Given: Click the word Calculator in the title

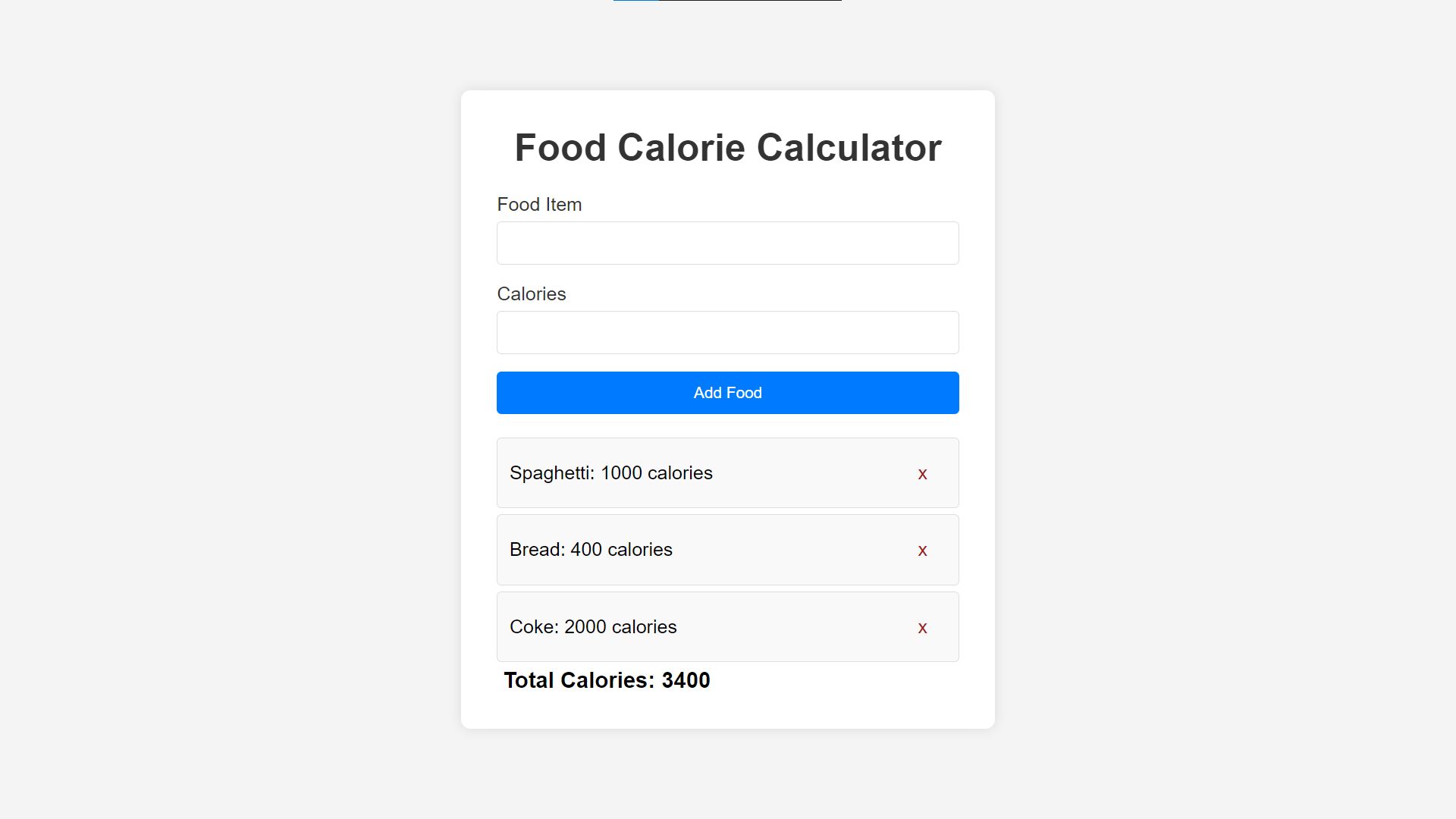Looking at the screenshot, I should (x=849, y=147).
